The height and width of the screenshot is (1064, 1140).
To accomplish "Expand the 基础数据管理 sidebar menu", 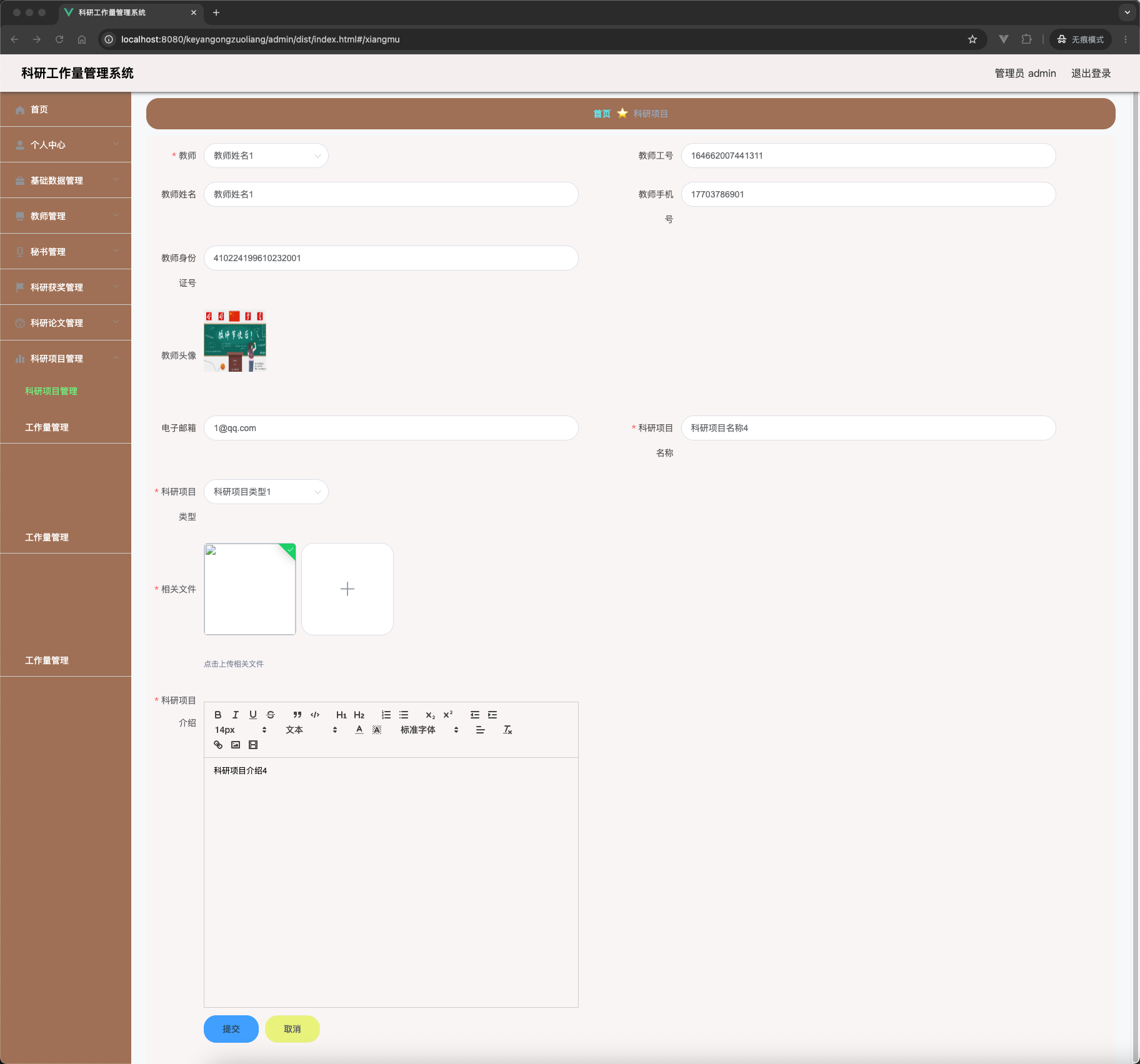I will tap(66, 181).
